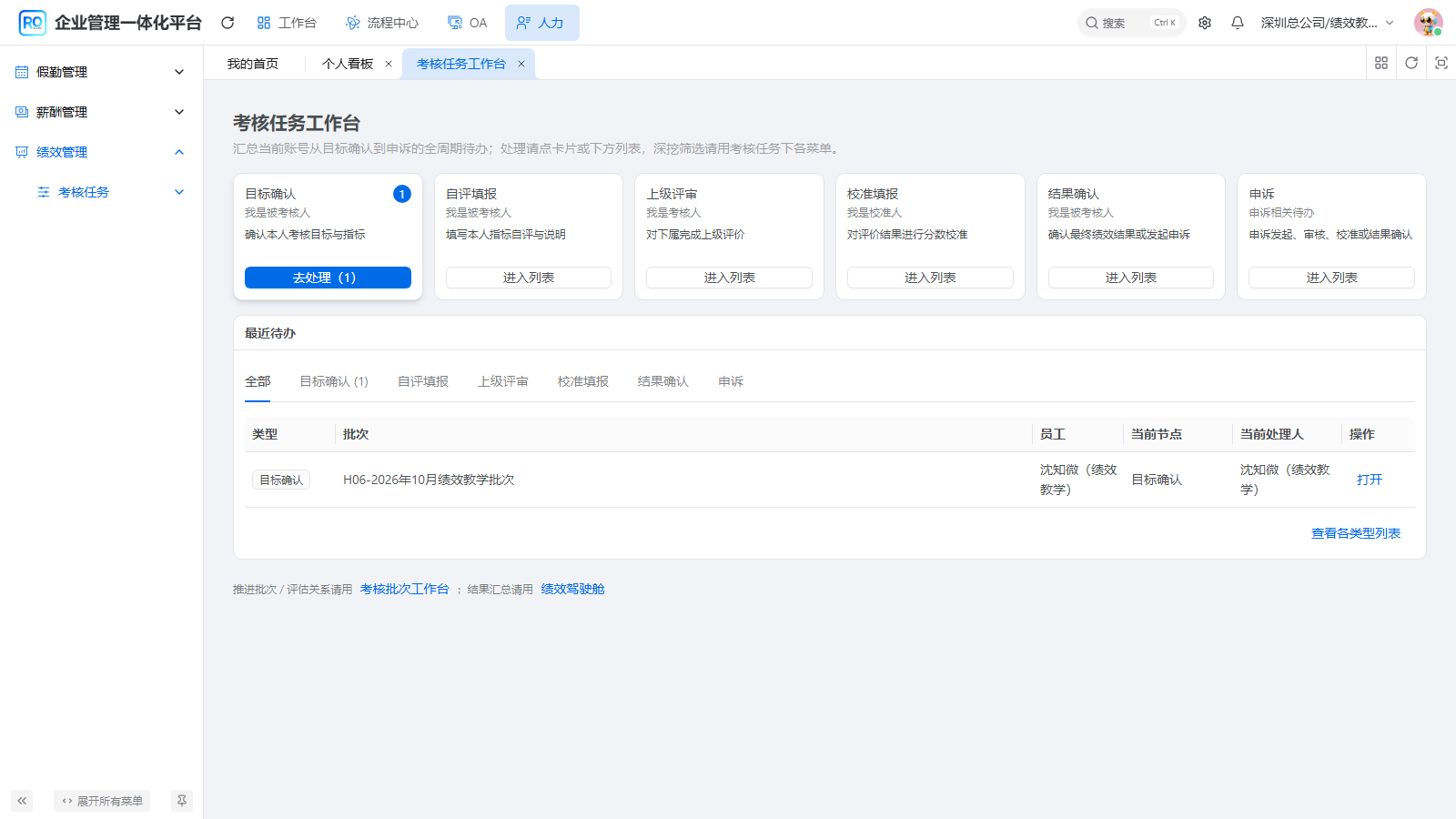Expand 薪酬管理 menu
The width and height of the screenshot is (1456, 819).
pyautogui.click(x=101, y=112)
